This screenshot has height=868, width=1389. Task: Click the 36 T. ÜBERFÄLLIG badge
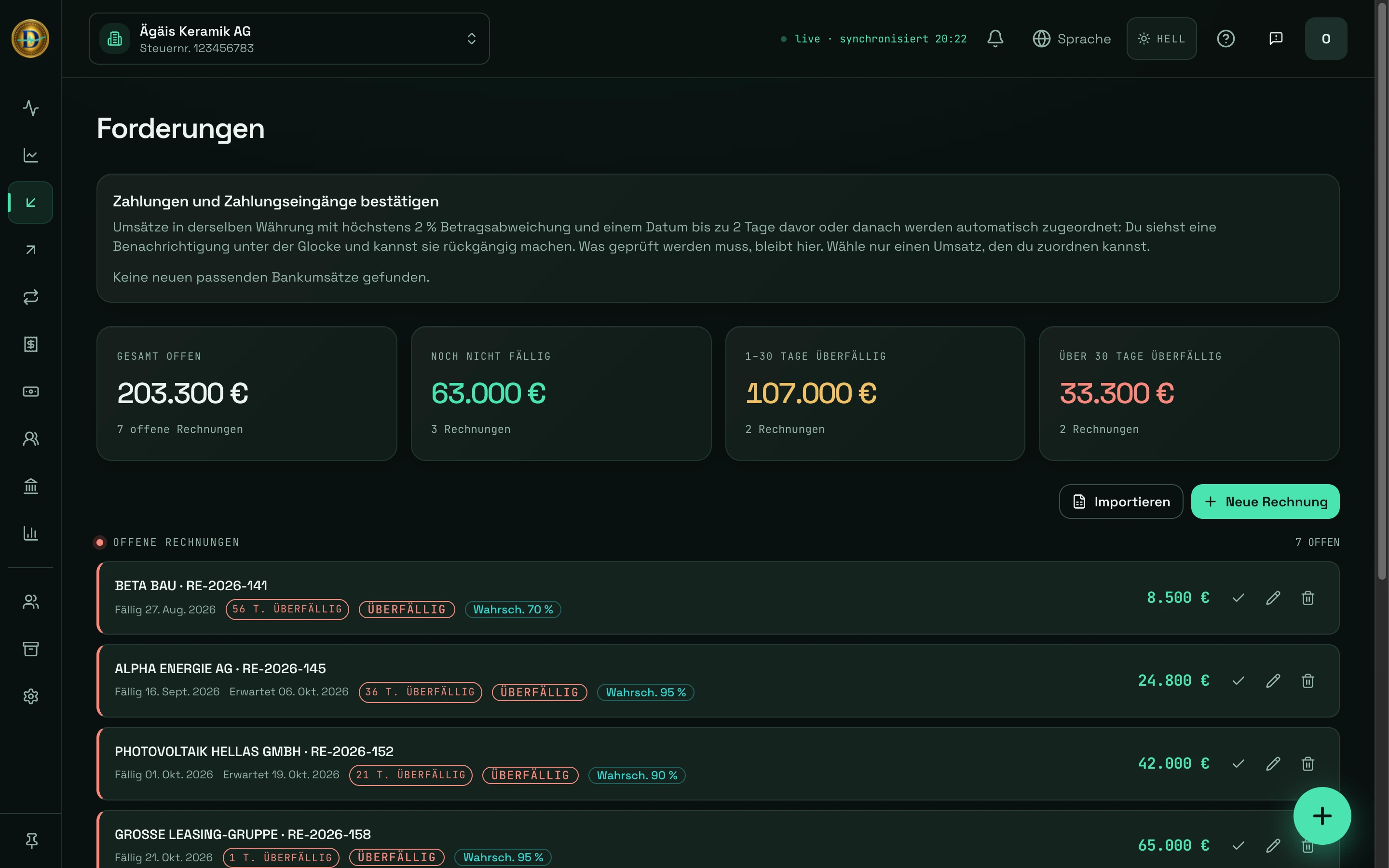pyautogui.click(x=420, y=692)
